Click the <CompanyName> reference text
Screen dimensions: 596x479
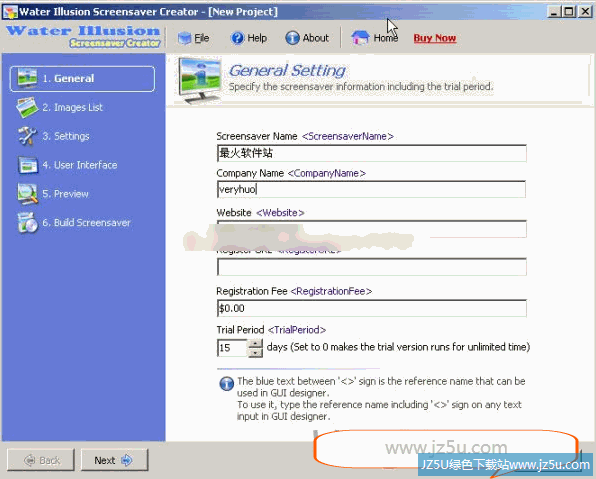click(327, 173)
